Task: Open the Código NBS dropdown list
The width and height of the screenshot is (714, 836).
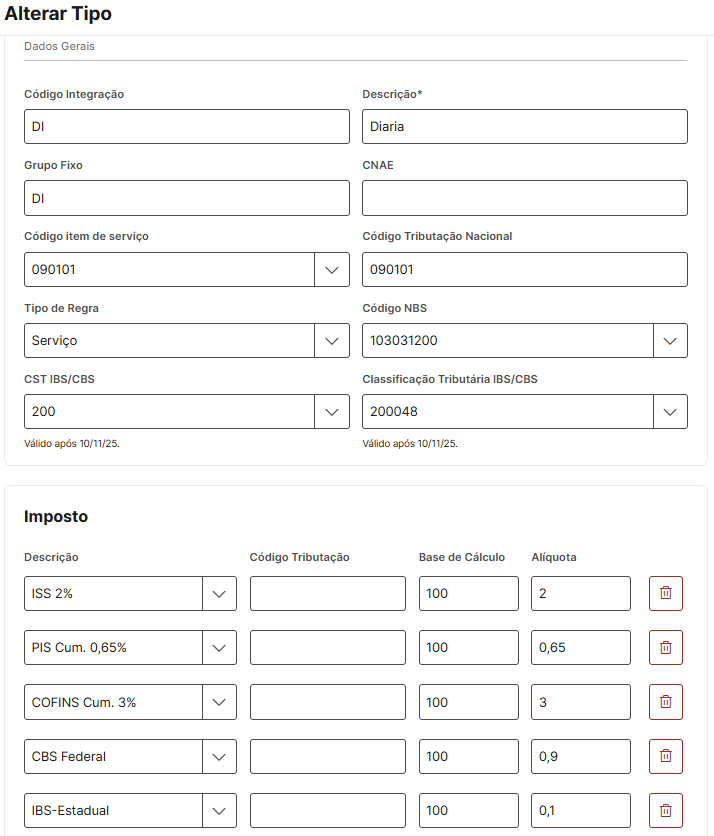Action: [669, 341]
